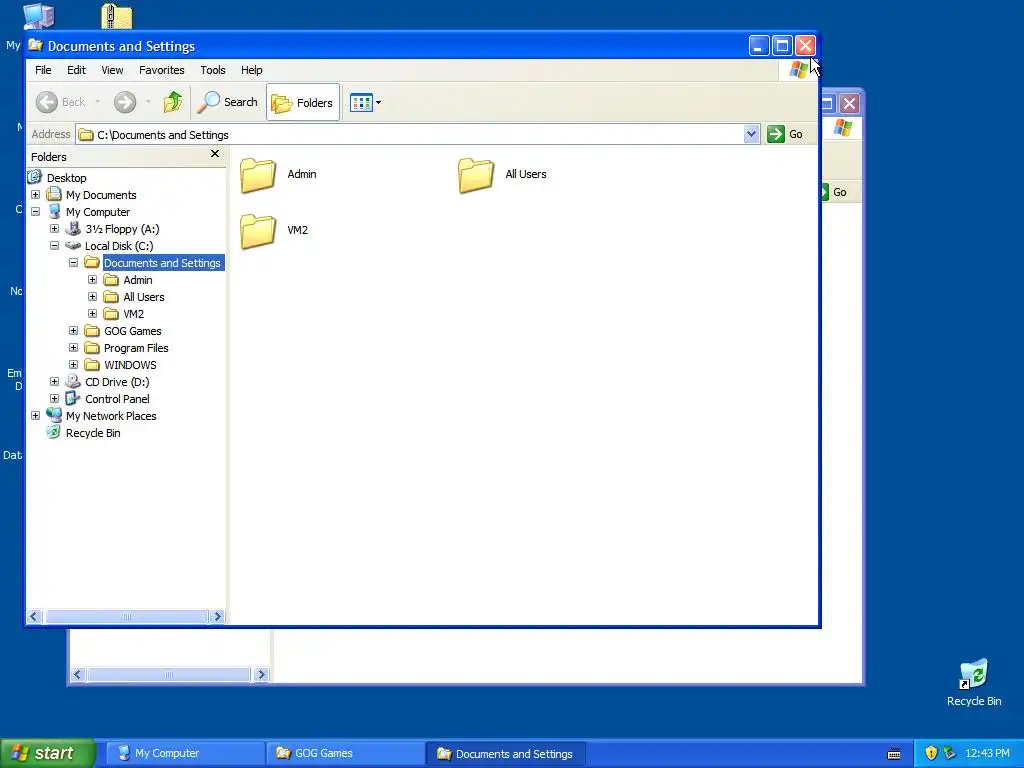Click the Back navigation button

pos(61,102)
